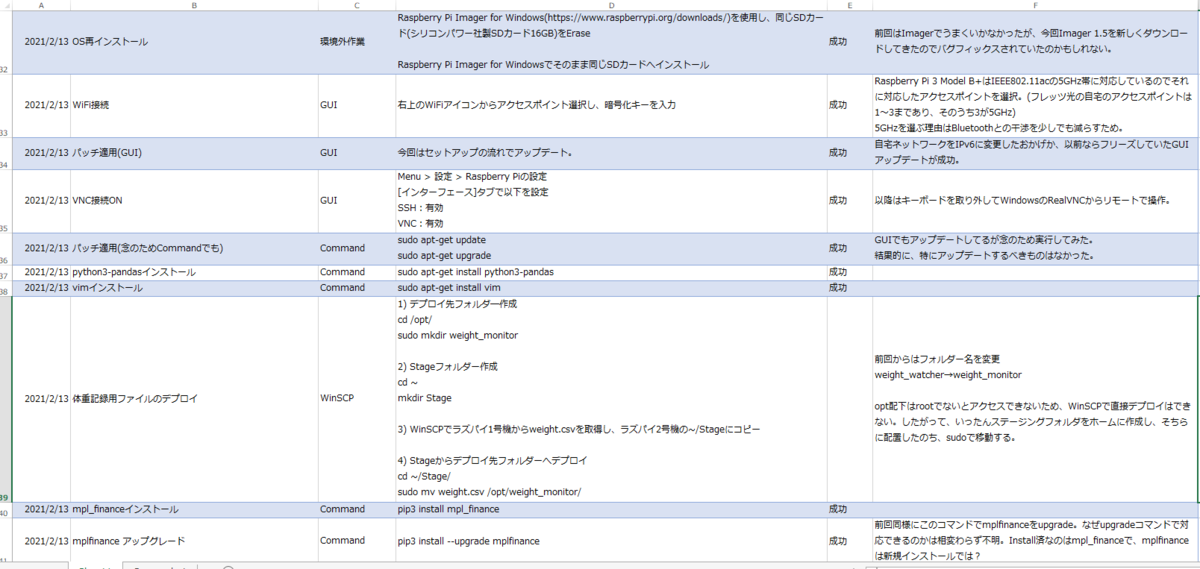Click the cell 'mpl_financeインストール'
This screenshot has height=569, width=1200.
pyautogui.click(x=193, y=510)
